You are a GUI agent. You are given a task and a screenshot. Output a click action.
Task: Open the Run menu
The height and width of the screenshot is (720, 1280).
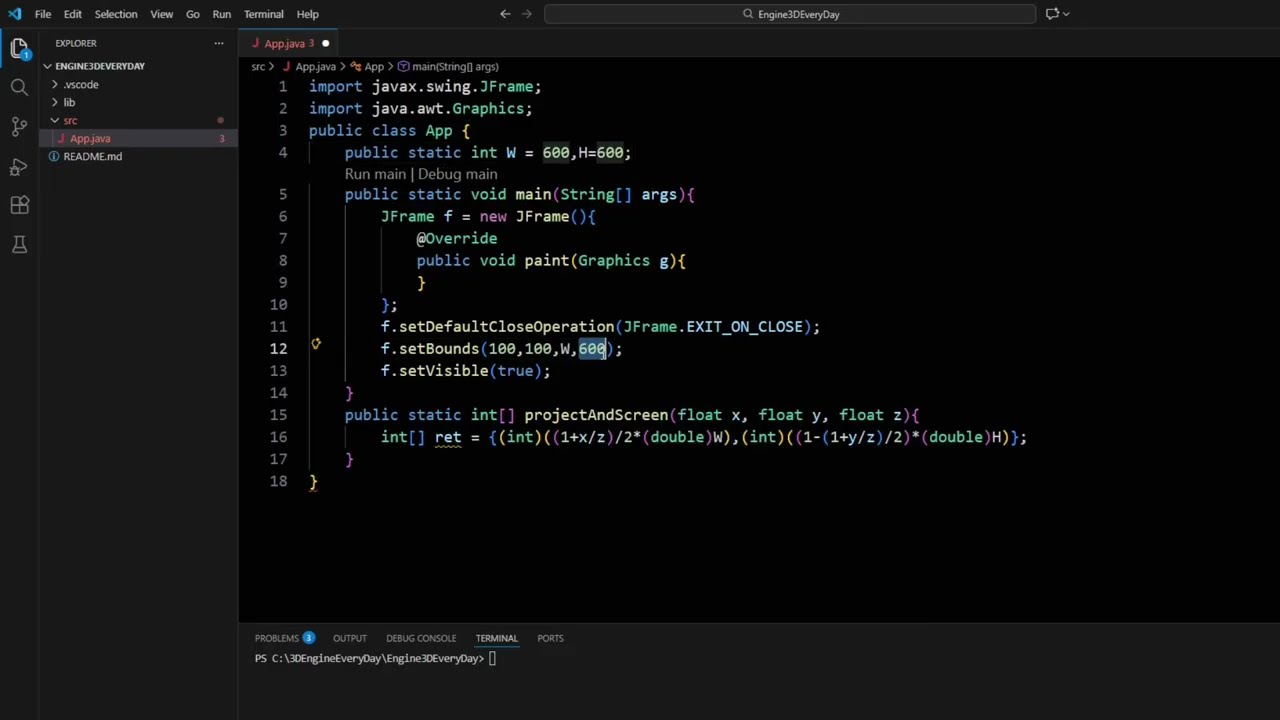pos(221,14)
